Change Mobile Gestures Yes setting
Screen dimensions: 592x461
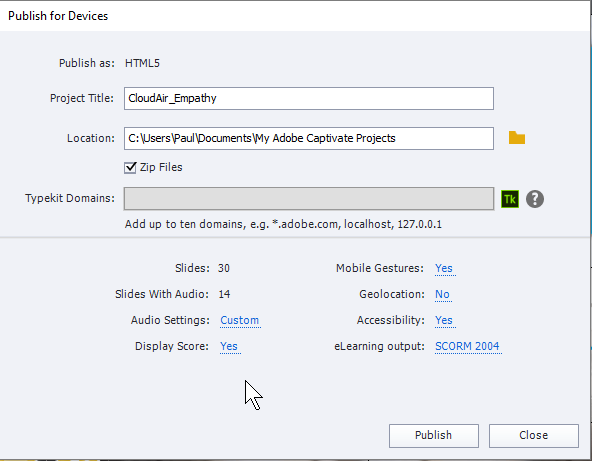[444, 268]
